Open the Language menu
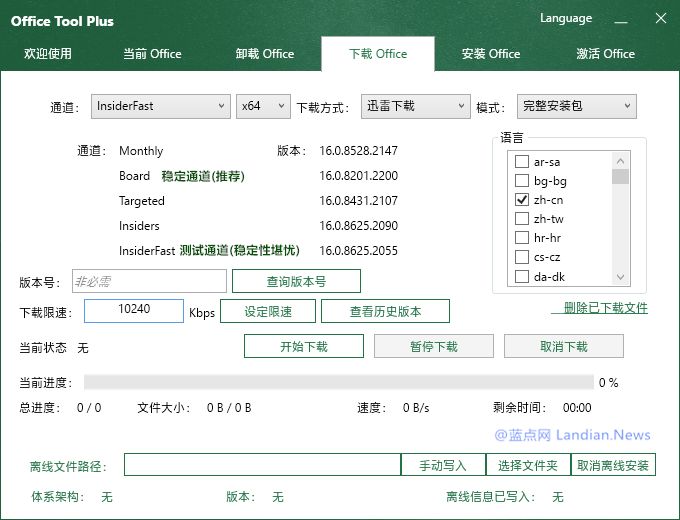The height and width of the screenshot is (520, 680). click(566, 18)
